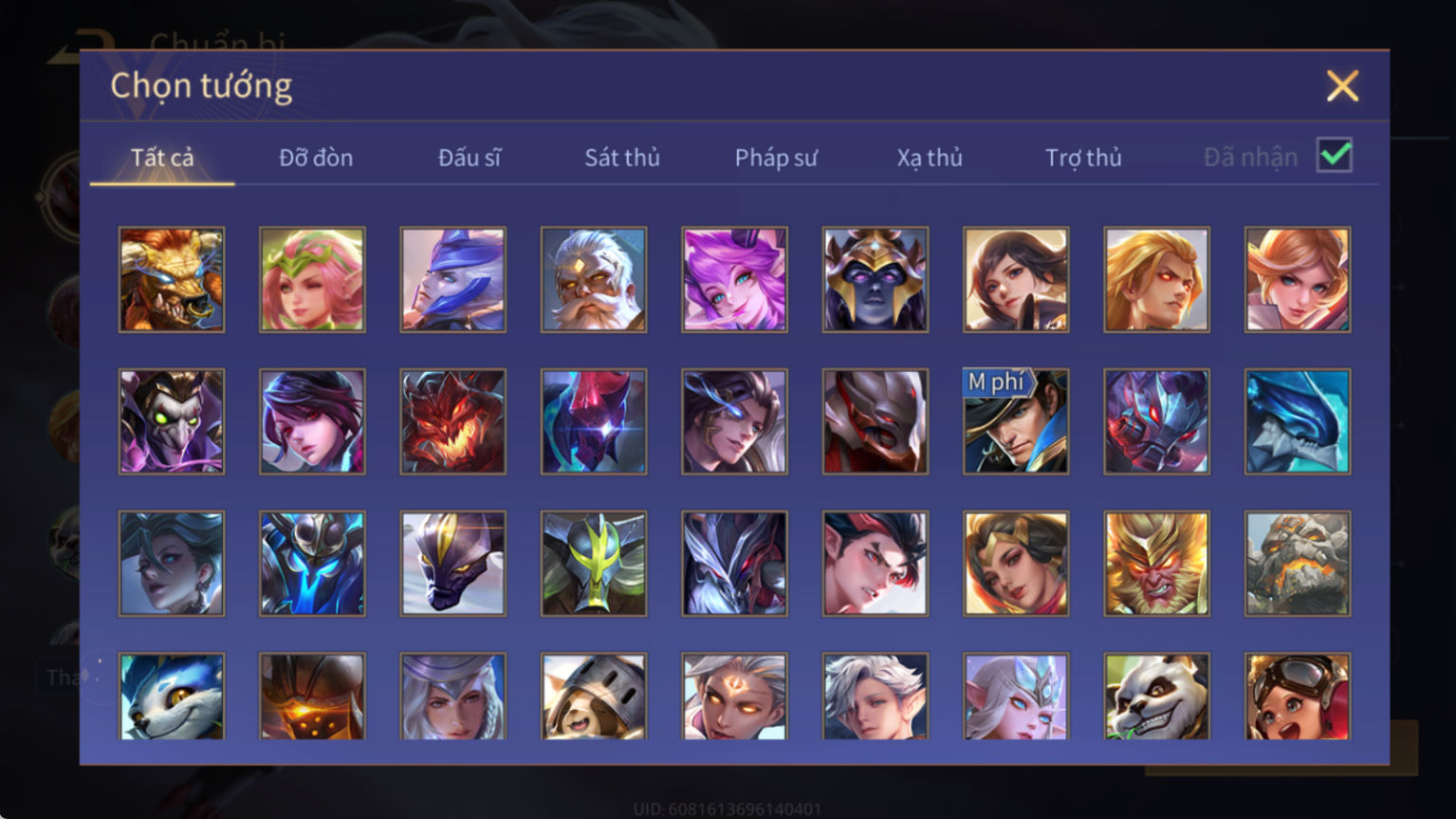Select the 'Đấu sĩ' category tab
Screen dimensions: 1456x819
click(x=470, y=158)
